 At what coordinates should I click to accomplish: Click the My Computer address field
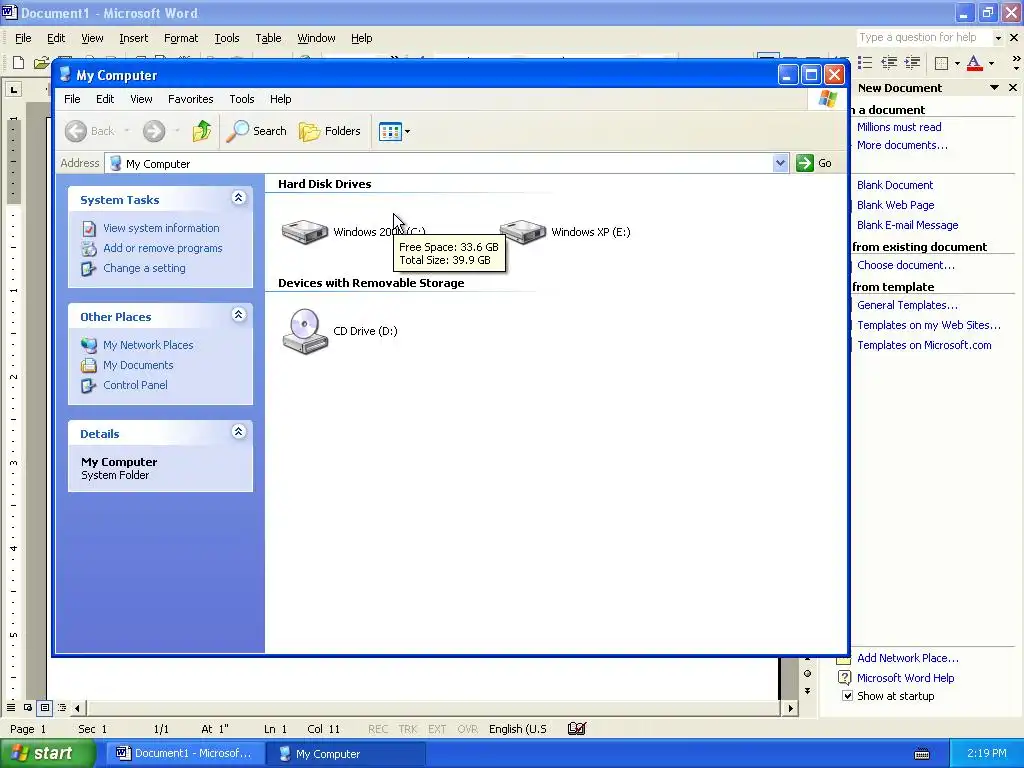pyautogui.click(x=439, y=164)
